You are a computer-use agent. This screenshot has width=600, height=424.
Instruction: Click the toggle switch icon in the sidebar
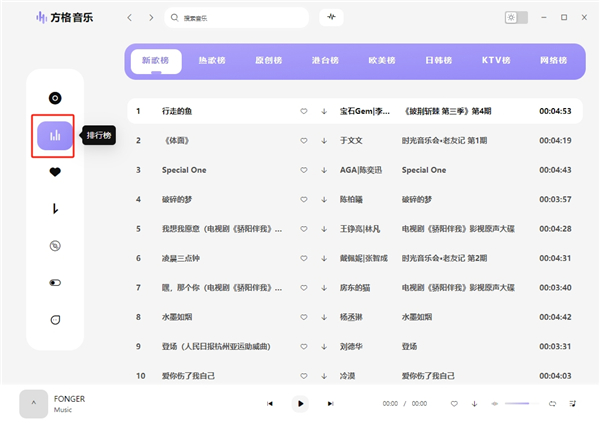(x=55, y=283)
